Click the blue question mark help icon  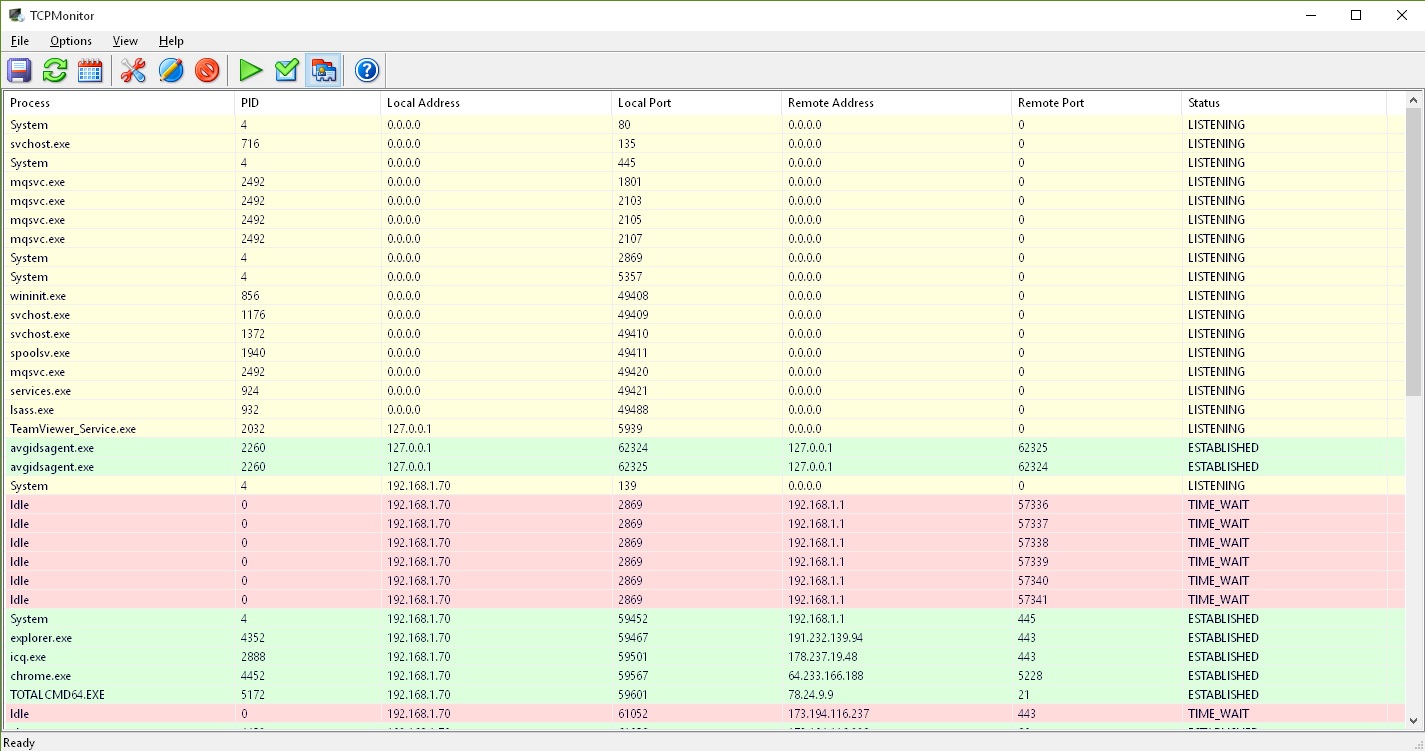tap(367, 70)
